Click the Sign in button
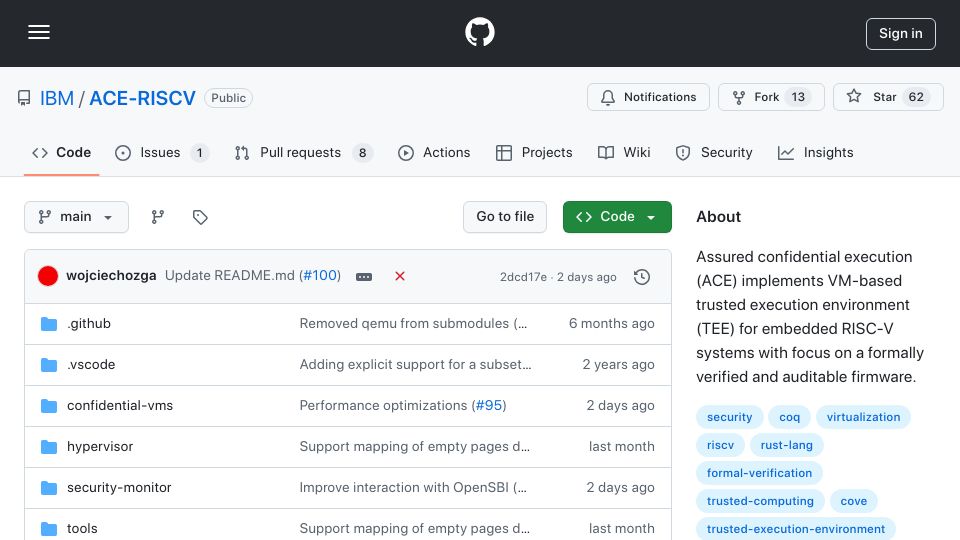Viewport: 960px width, 540px height. [x=900, y=34]
